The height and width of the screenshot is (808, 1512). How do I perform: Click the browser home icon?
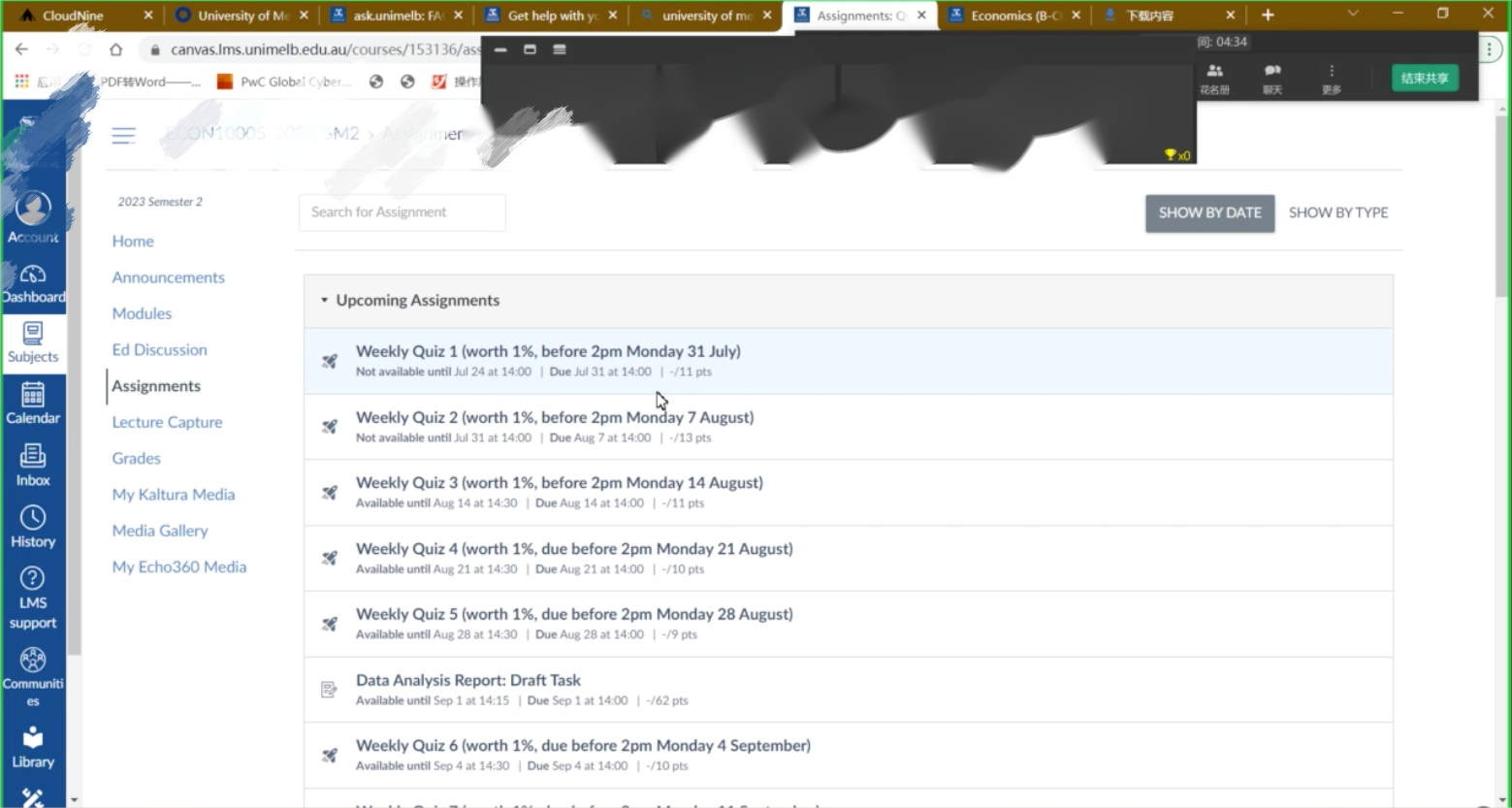pos(116,49)
